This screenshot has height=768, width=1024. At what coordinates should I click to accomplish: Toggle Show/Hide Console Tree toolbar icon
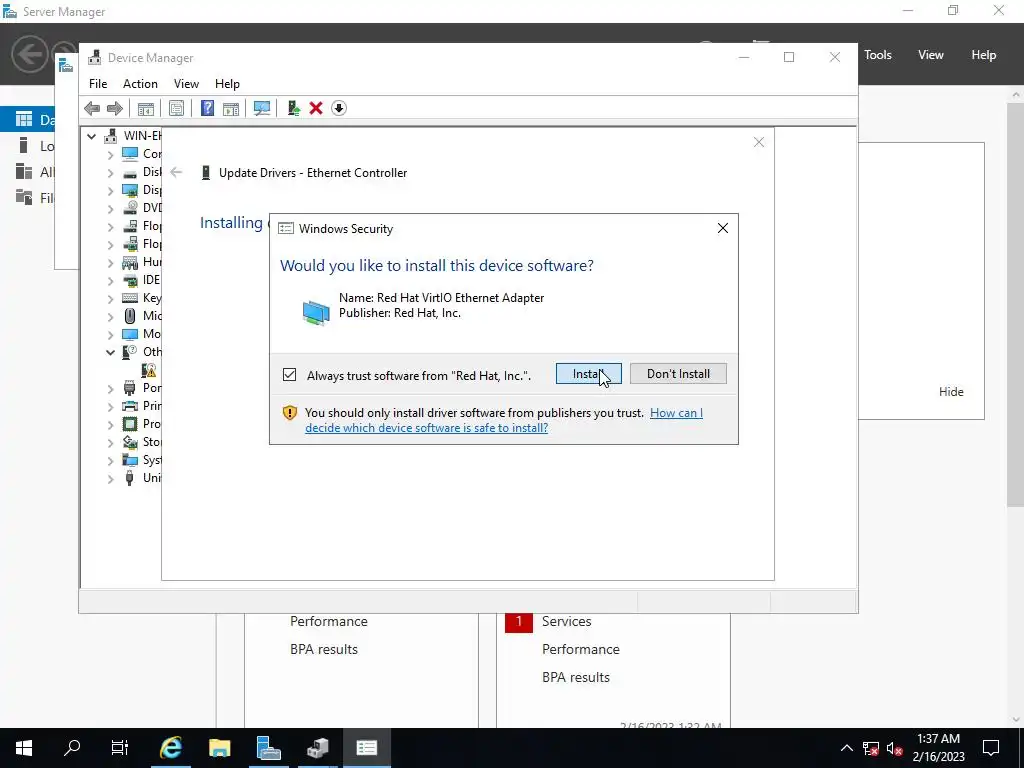tap(145, 108)
